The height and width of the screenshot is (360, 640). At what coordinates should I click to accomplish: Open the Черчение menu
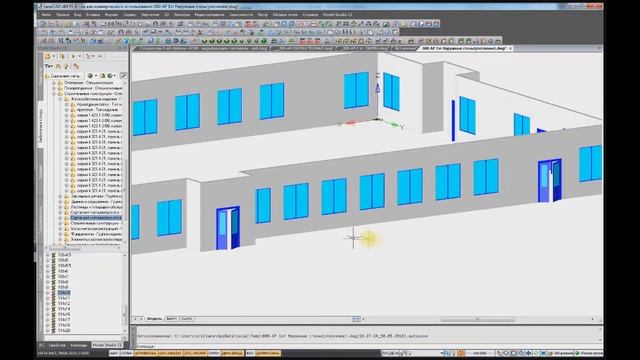pos(150,15)
